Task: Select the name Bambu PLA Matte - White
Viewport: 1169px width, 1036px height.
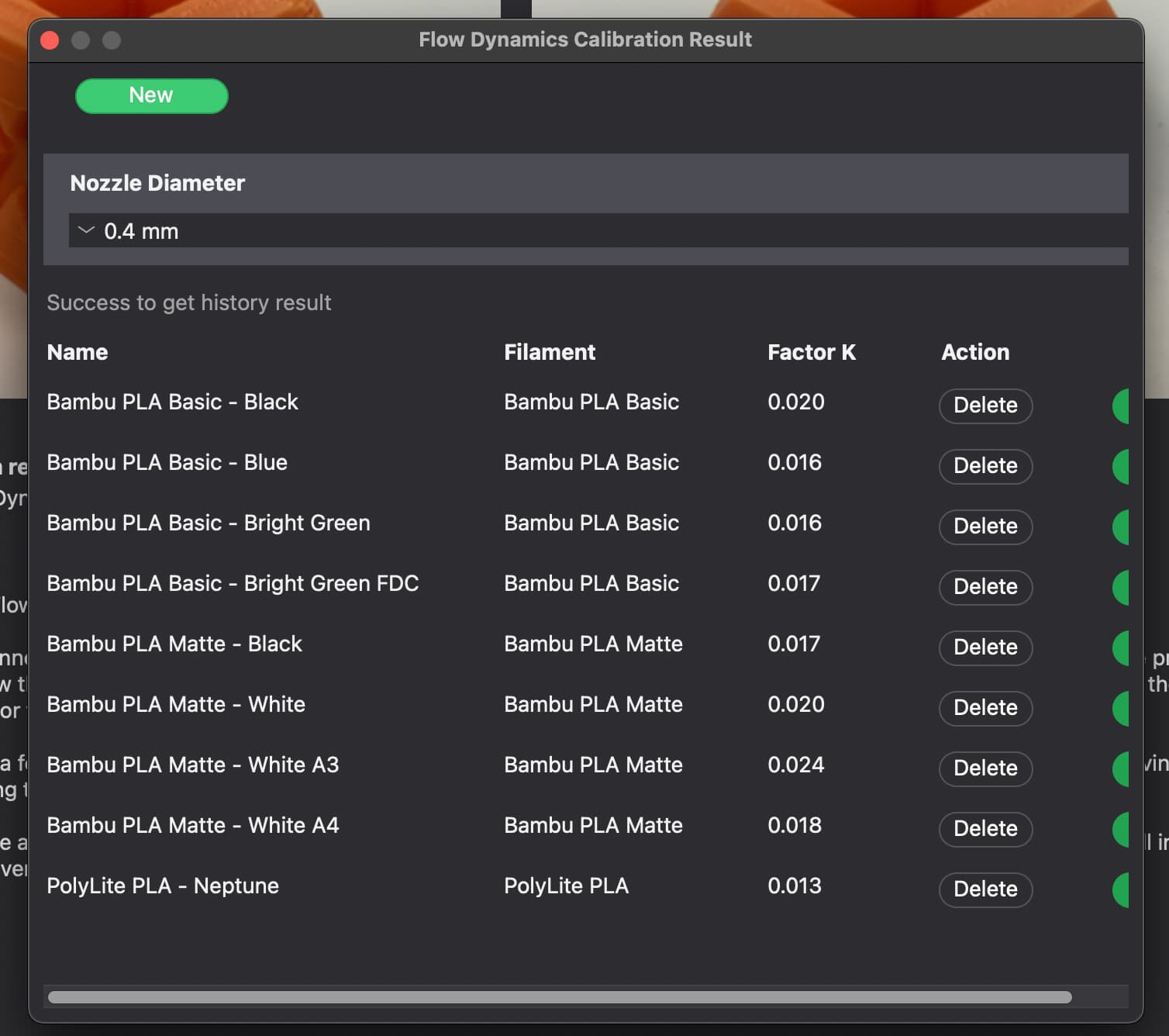Action: point(176,704)
